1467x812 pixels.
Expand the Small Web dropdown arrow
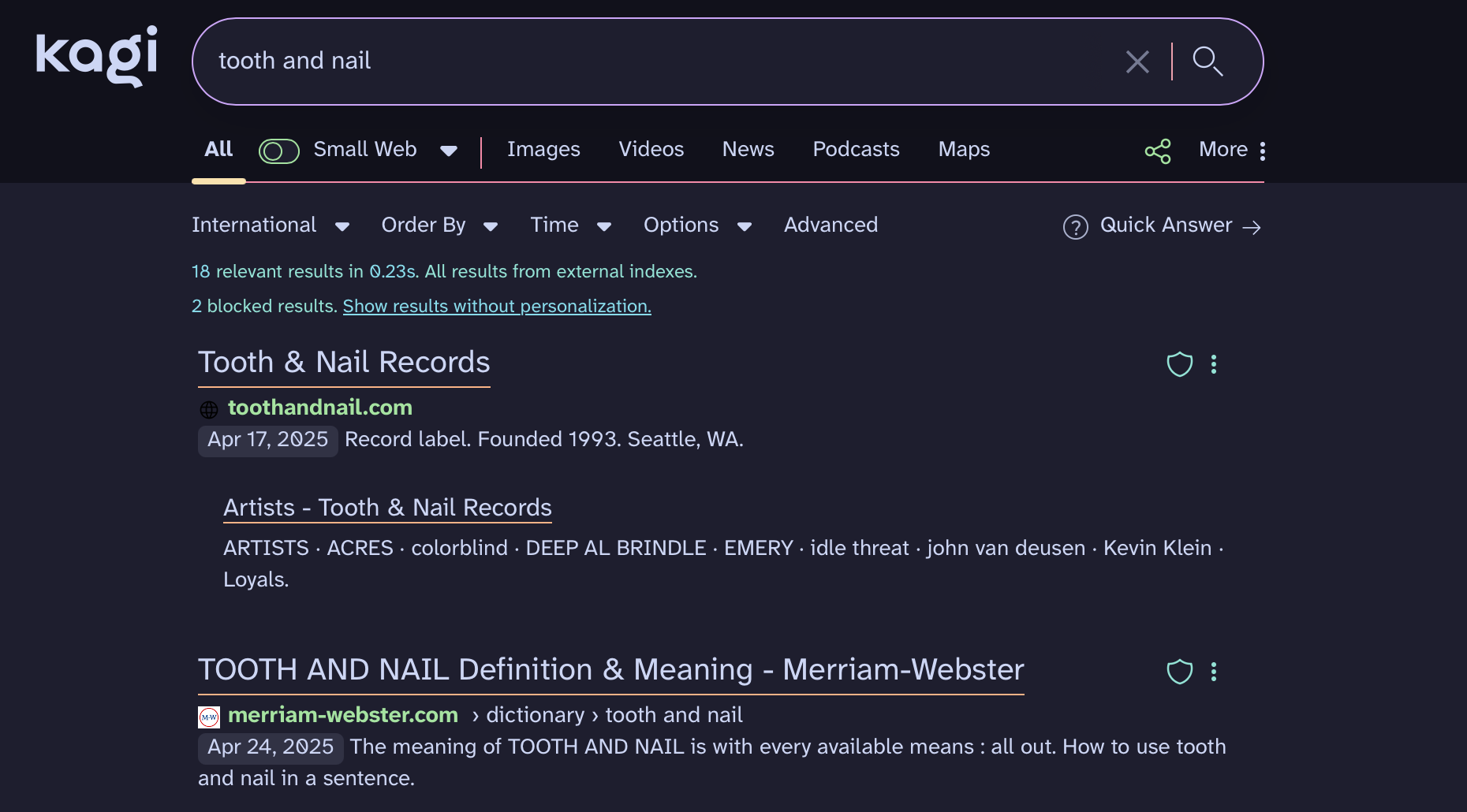pos(449,151)
